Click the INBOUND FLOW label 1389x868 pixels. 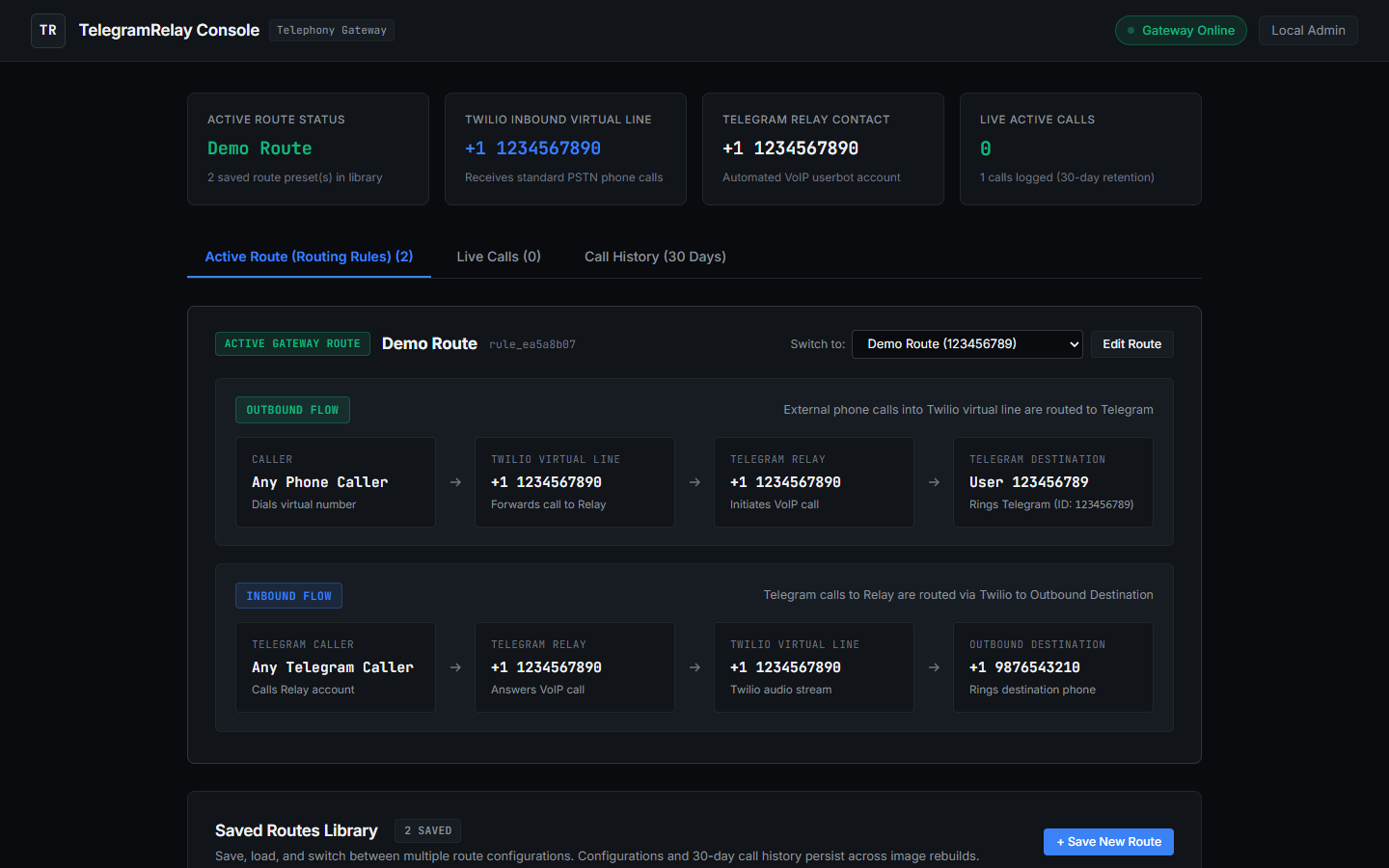point(288,596)
